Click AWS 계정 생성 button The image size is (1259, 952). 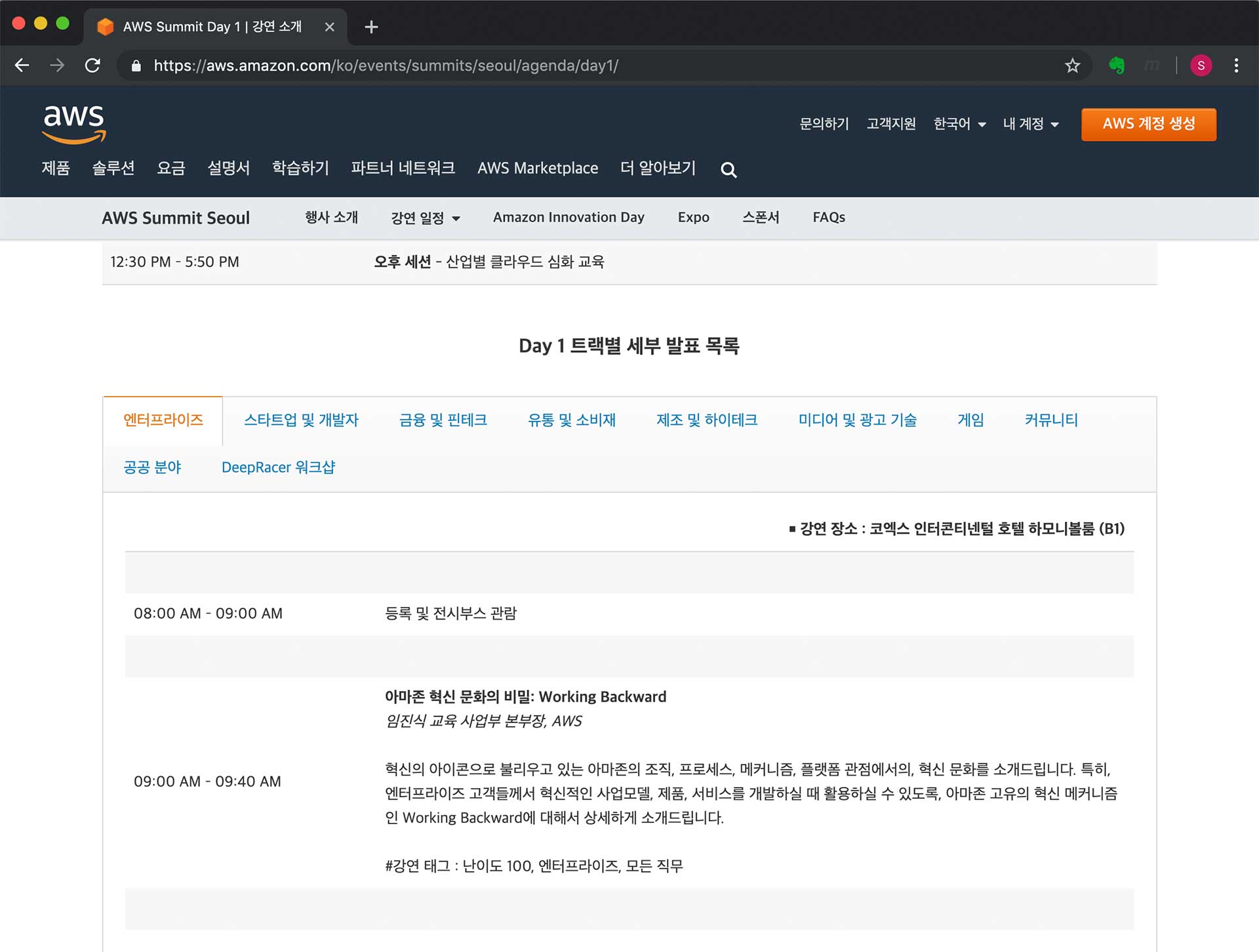[x=1148, y=124]
